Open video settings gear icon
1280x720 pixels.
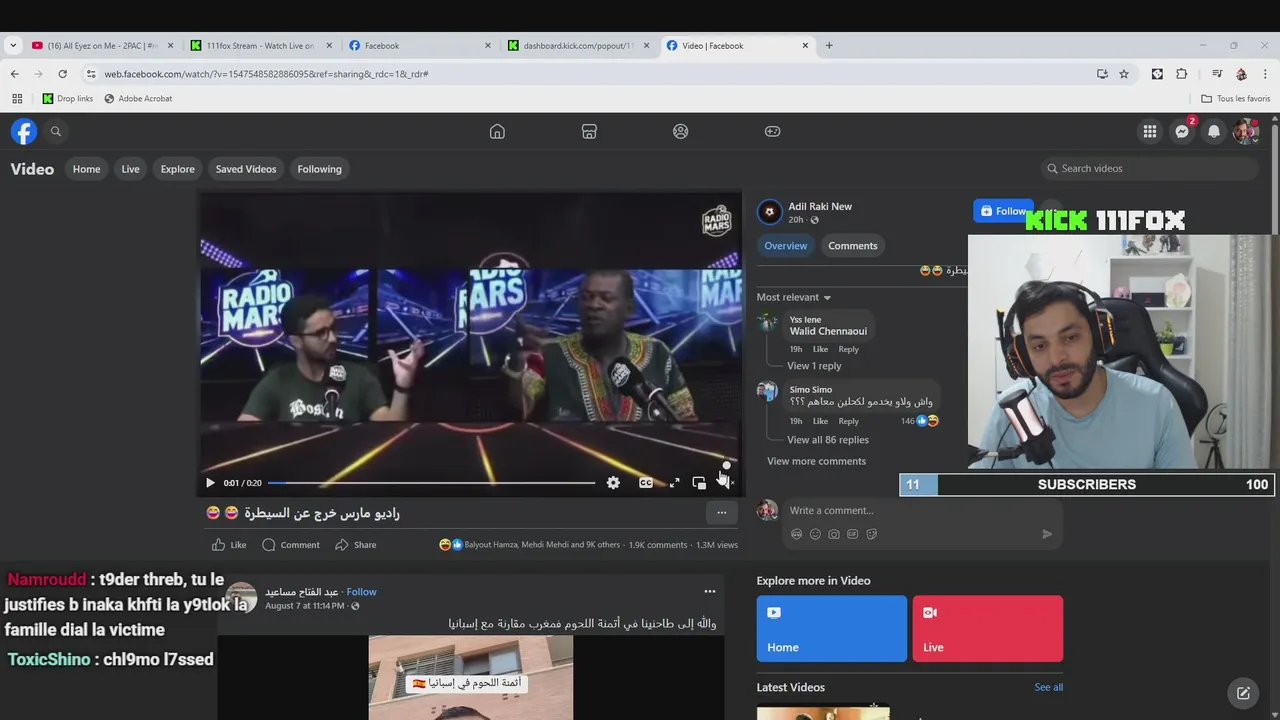[x=613, y=483]
